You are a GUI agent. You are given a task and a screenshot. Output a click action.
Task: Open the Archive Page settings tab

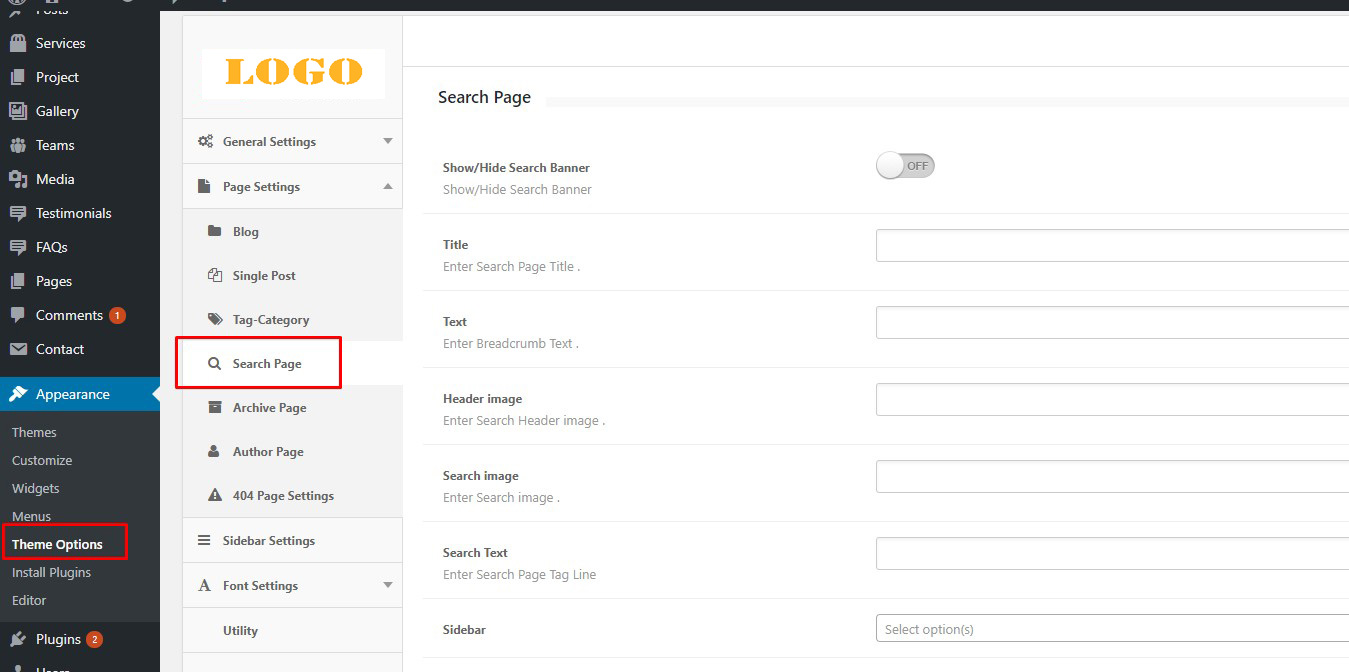[269, 408]
